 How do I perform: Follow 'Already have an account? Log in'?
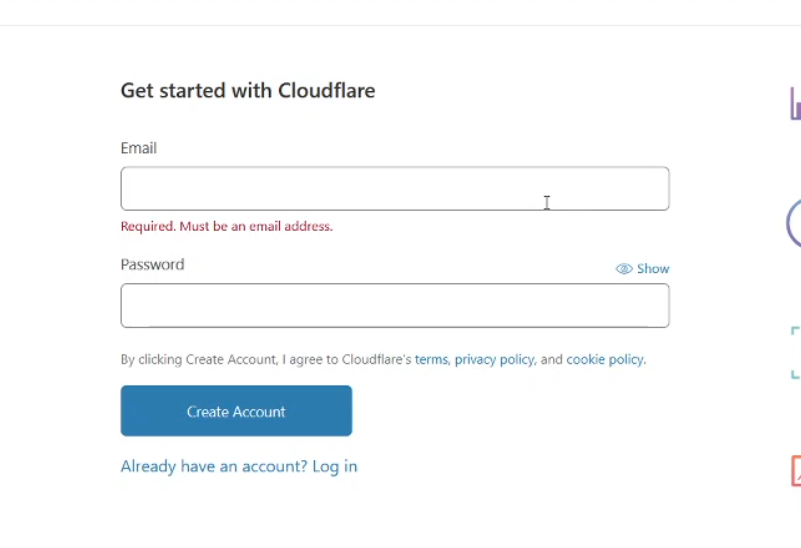coord(239,466)
